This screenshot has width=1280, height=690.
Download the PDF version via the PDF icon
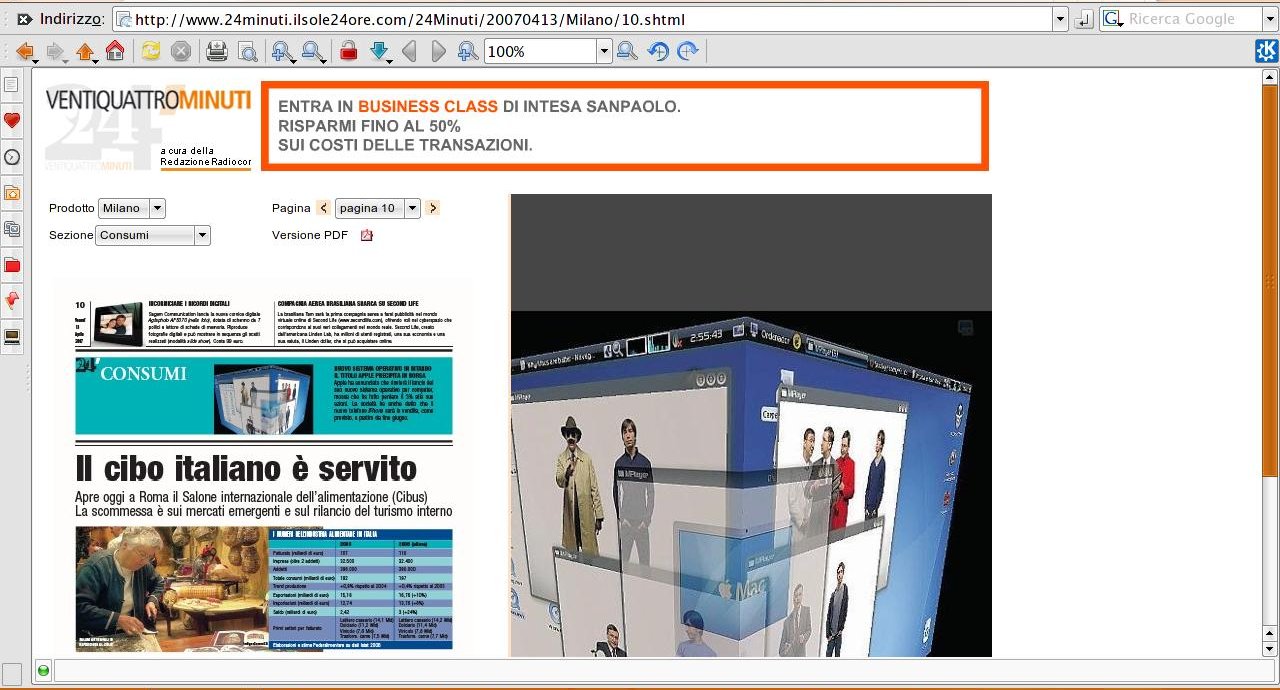coord(366,235)
